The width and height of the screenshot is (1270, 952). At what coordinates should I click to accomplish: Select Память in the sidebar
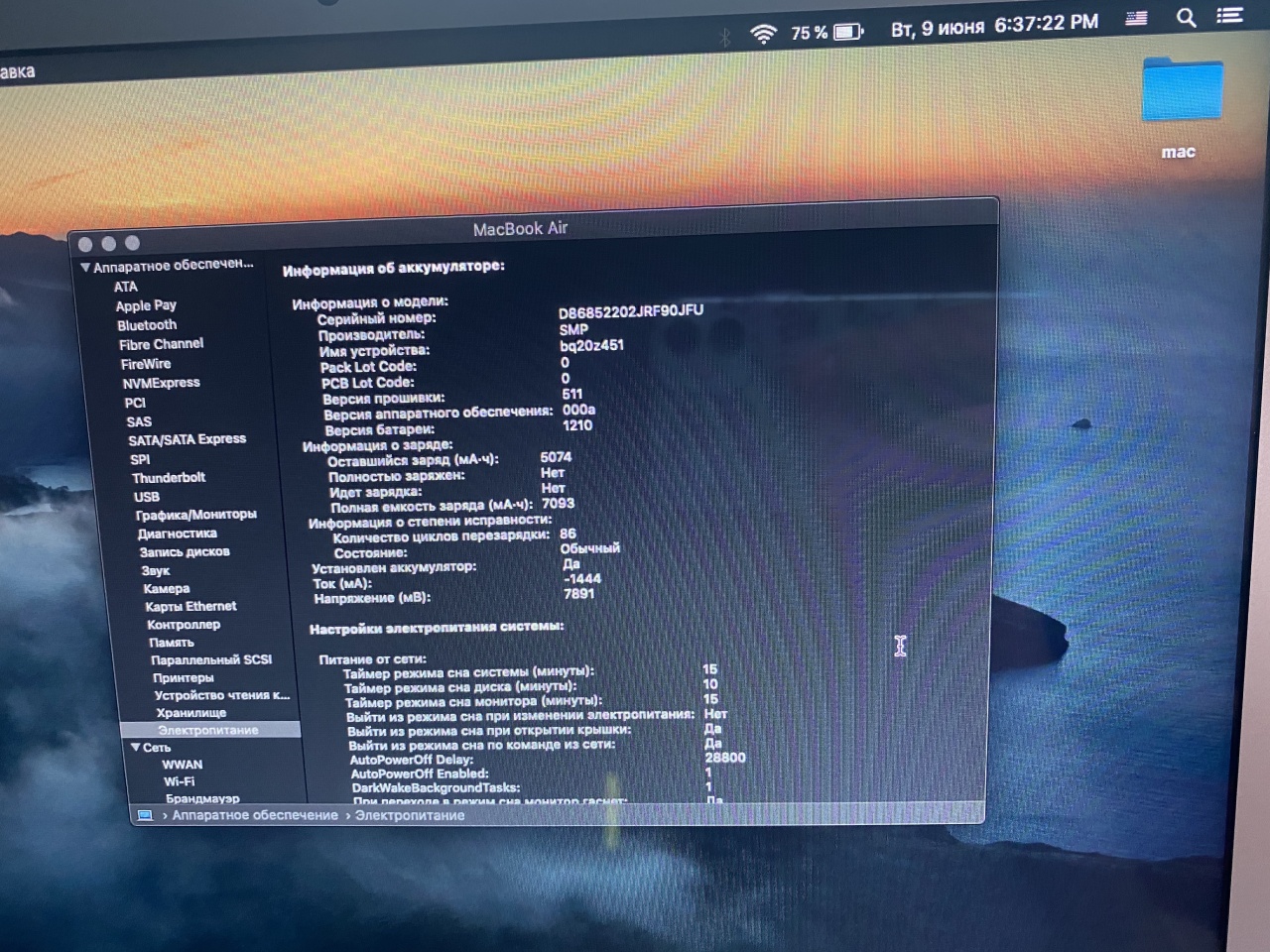coord(172,642)
